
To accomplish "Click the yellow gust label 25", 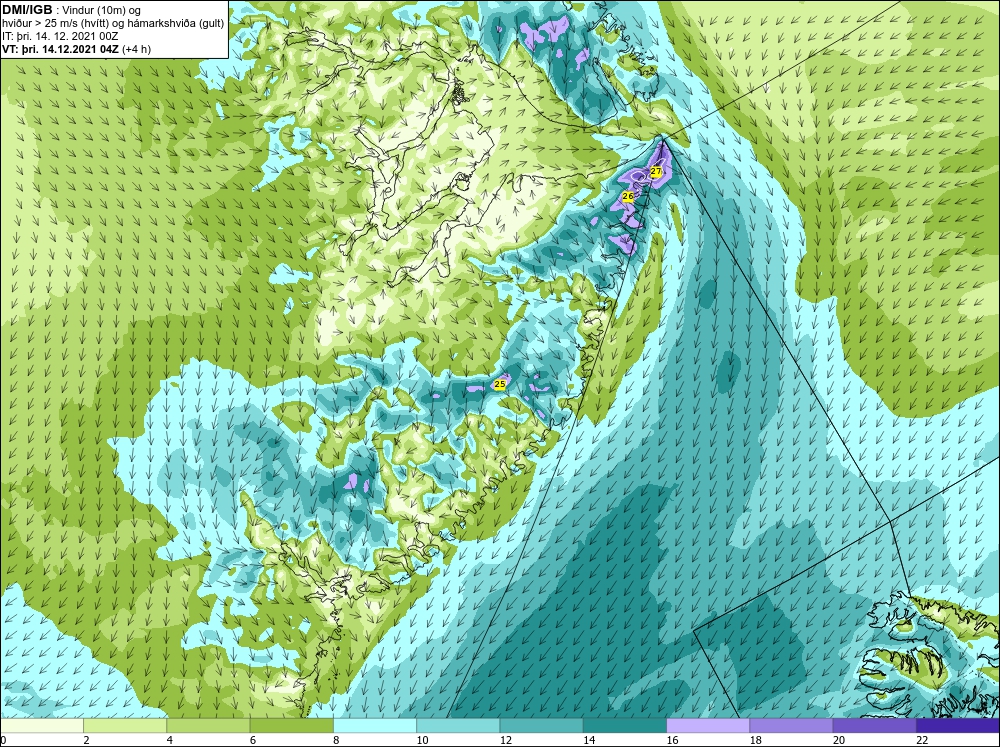I will tap(500, 384).
